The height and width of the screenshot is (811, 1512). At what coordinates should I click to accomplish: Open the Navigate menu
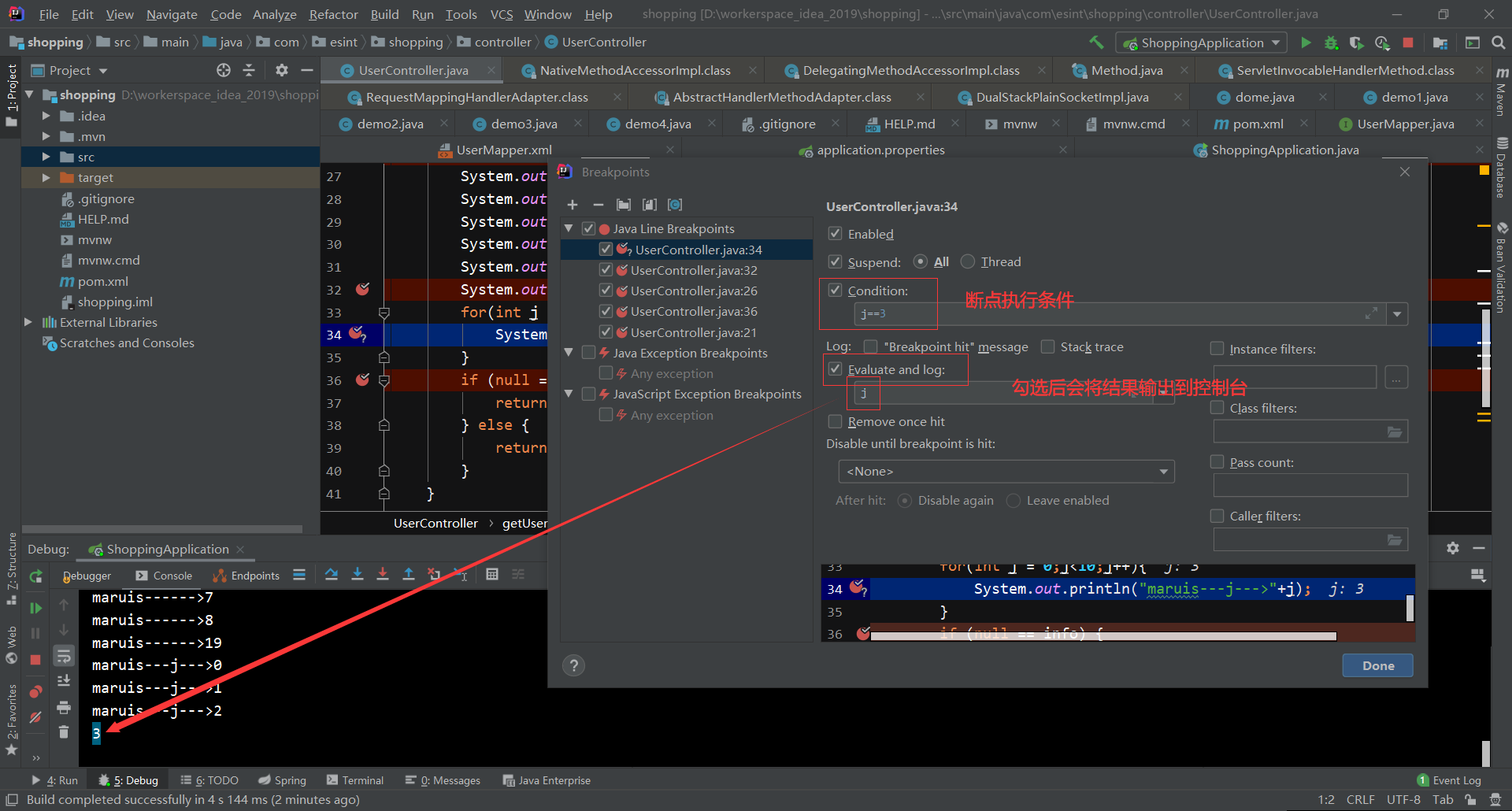pos(172,13)
